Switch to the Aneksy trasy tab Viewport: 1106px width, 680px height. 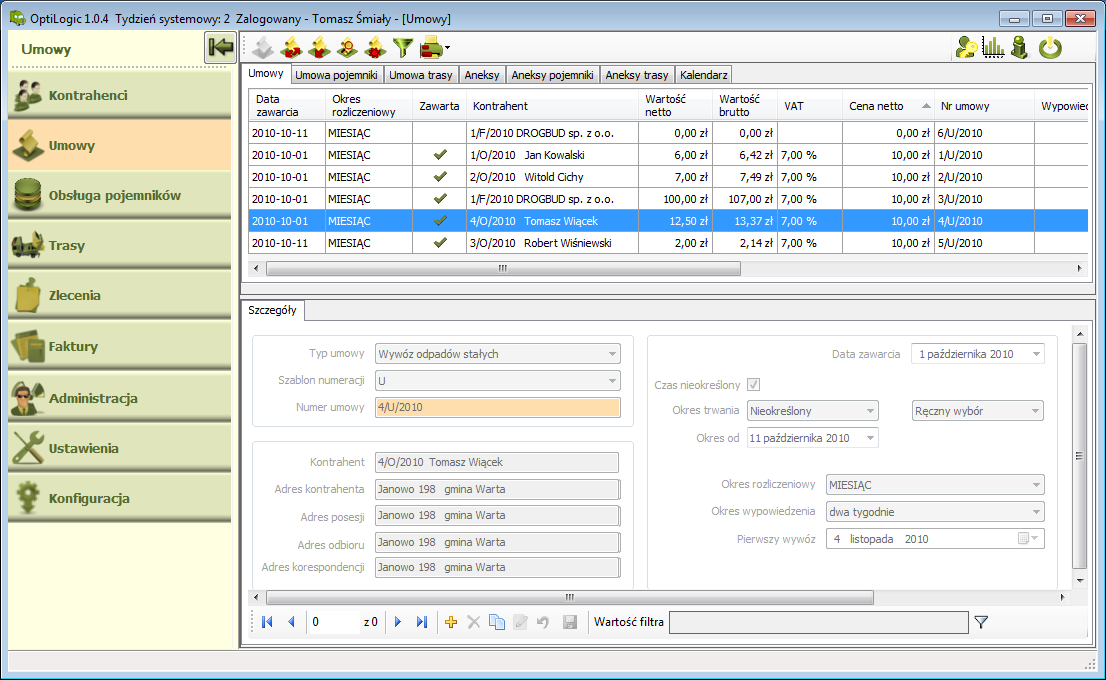pyautogui.click(x=637, y=75)
